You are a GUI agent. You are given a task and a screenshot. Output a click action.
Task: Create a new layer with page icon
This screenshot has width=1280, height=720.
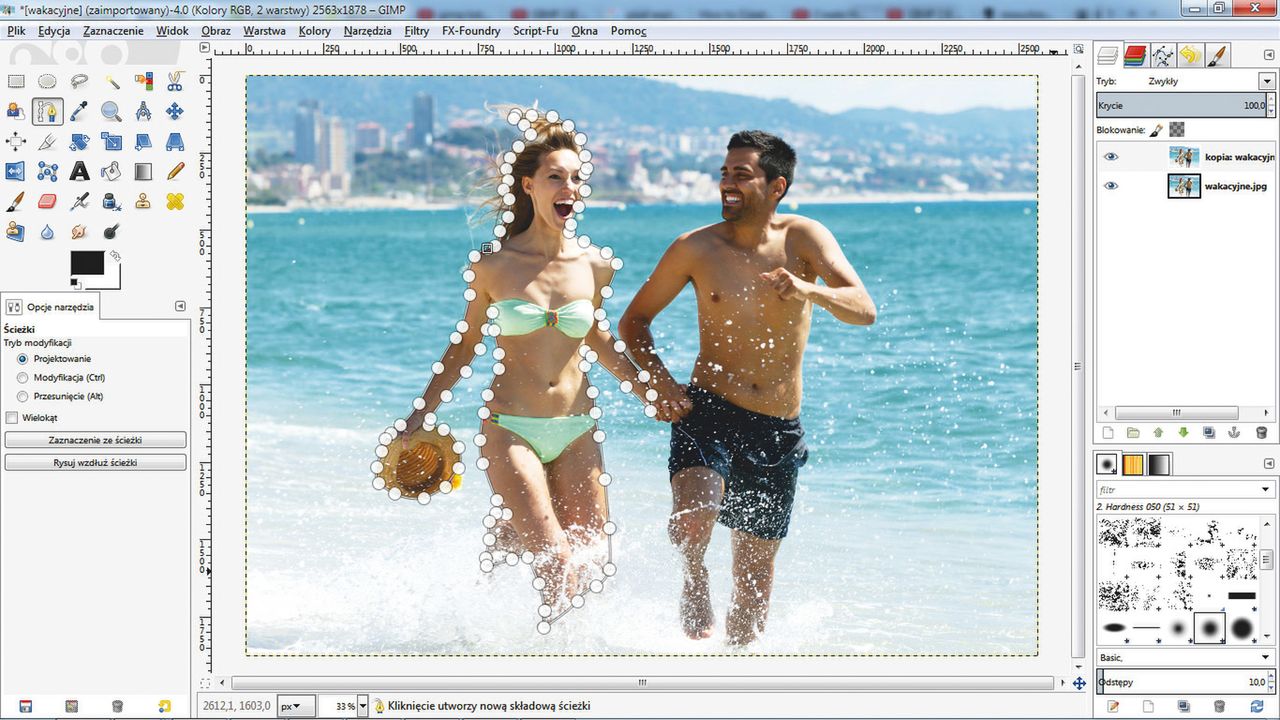click(1107, 433)
